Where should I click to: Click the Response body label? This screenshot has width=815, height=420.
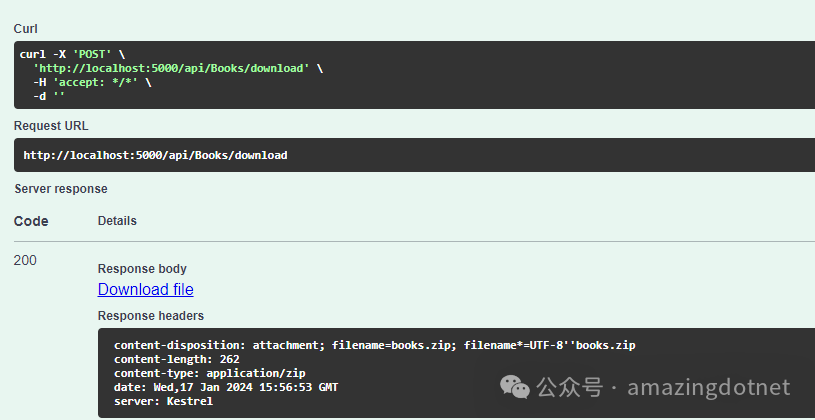tap(142, 269)
